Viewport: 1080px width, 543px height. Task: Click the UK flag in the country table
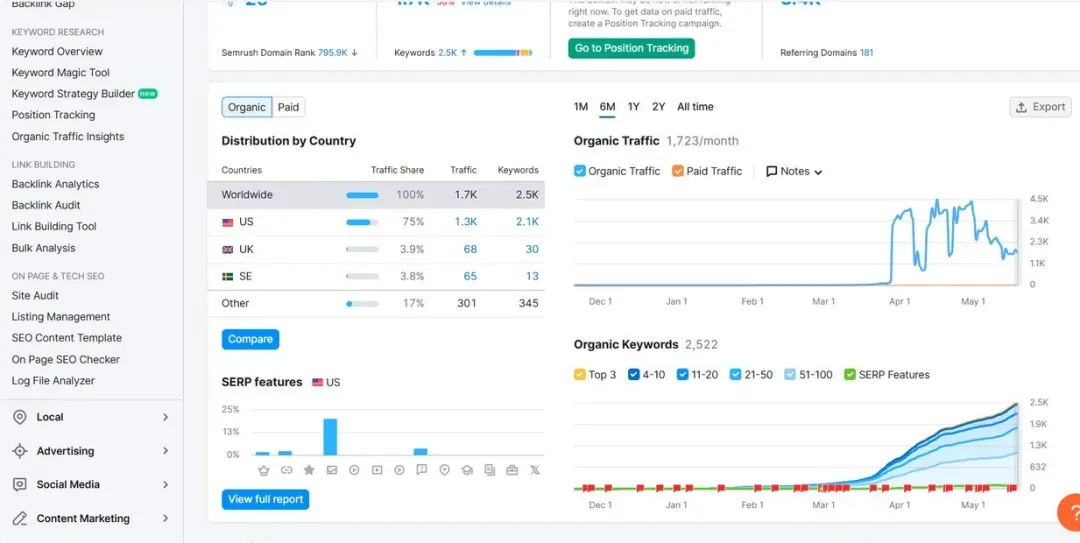click(x=227, y=249)
